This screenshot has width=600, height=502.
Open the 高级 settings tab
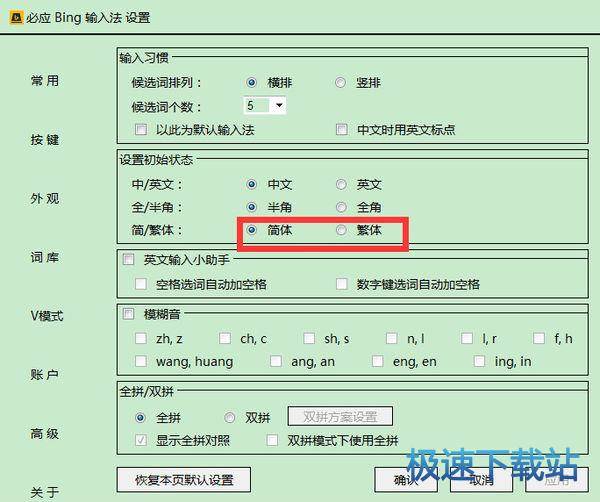click(45, 434)
